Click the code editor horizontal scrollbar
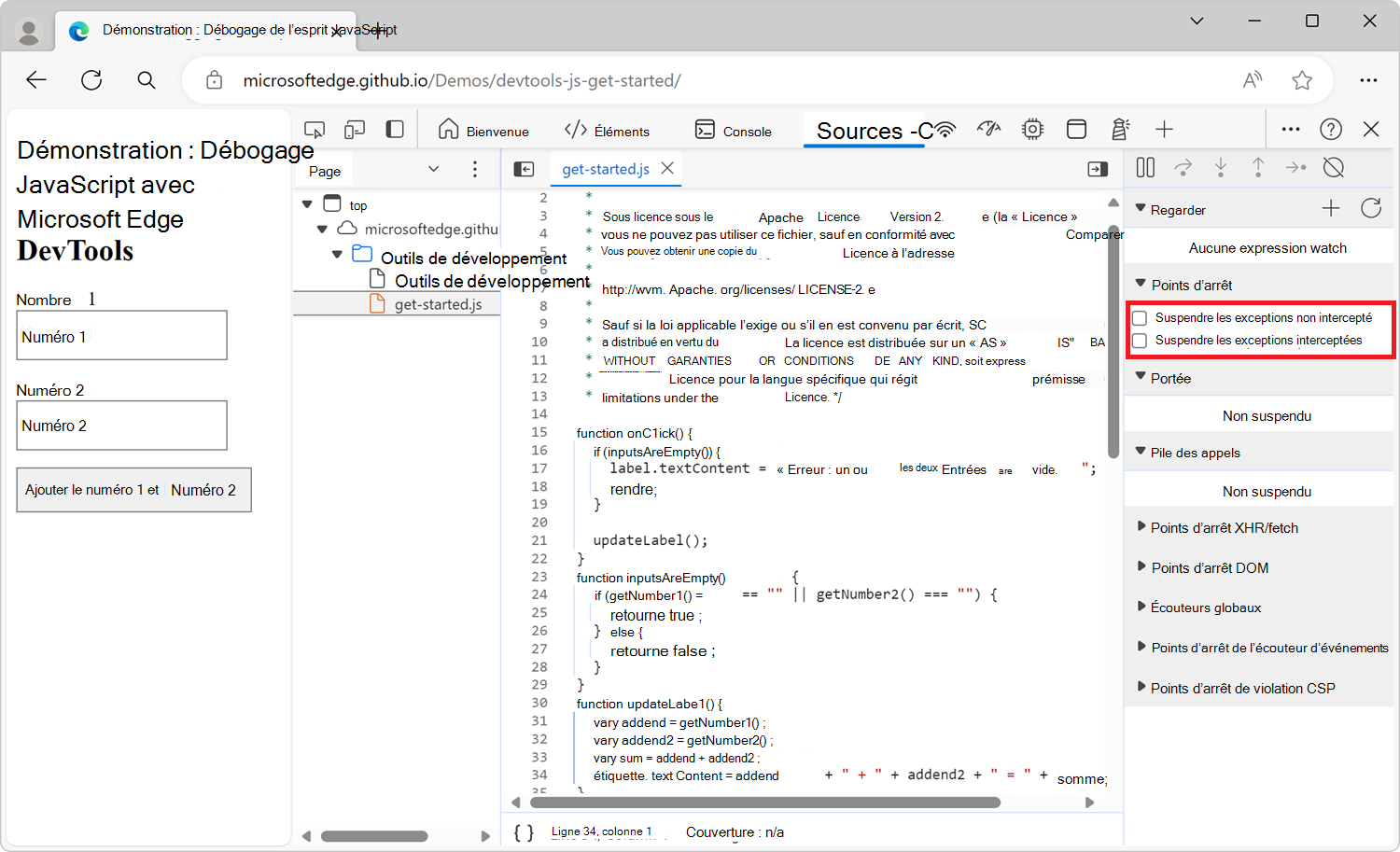This screenshot has height=852, width=1400. click(x=765, y=803)
